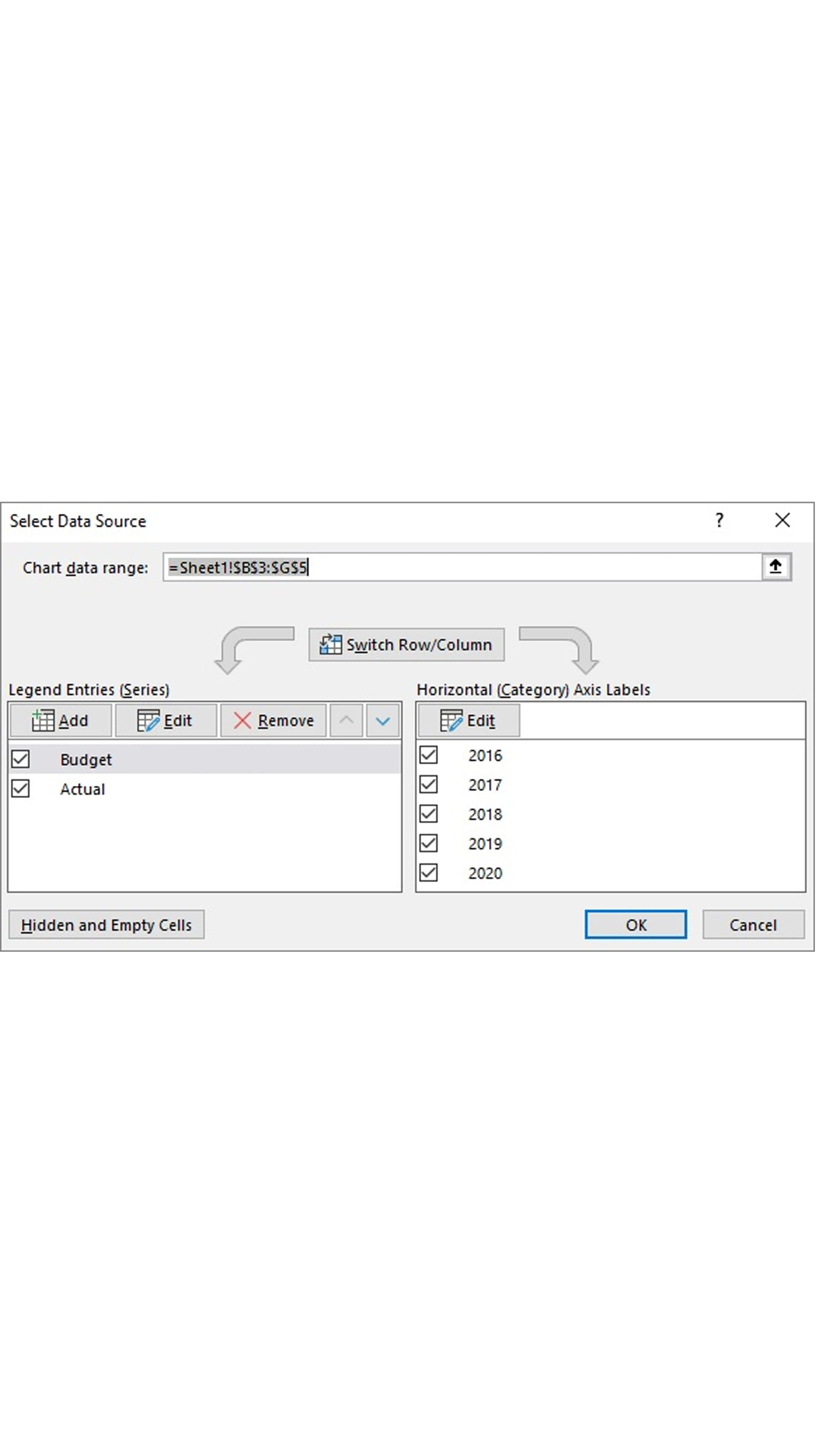Remove the selected series
The image size is (819, 1456).
273,721
